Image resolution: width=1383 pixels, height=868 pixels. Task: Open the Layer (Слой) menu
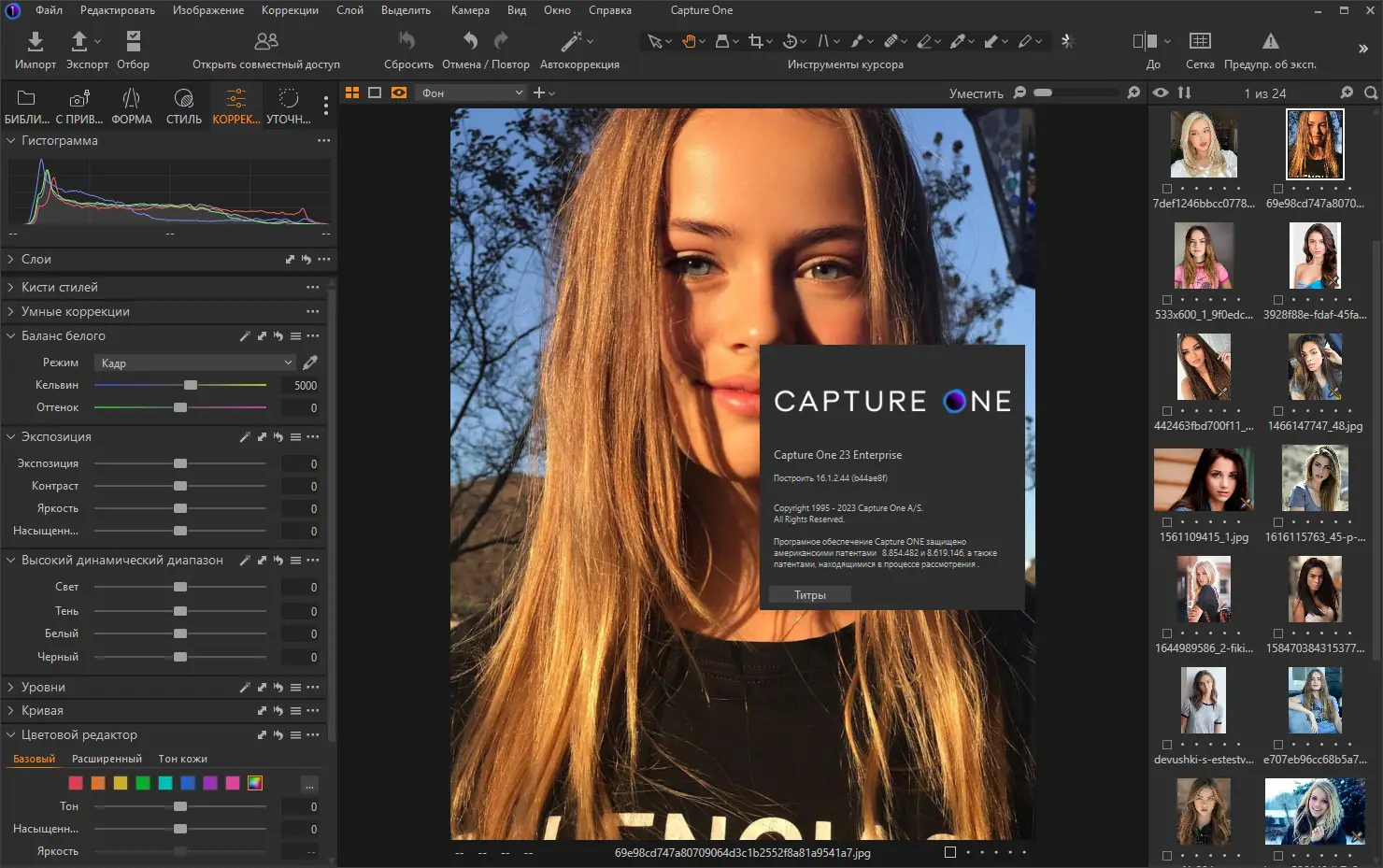(349, 10)
